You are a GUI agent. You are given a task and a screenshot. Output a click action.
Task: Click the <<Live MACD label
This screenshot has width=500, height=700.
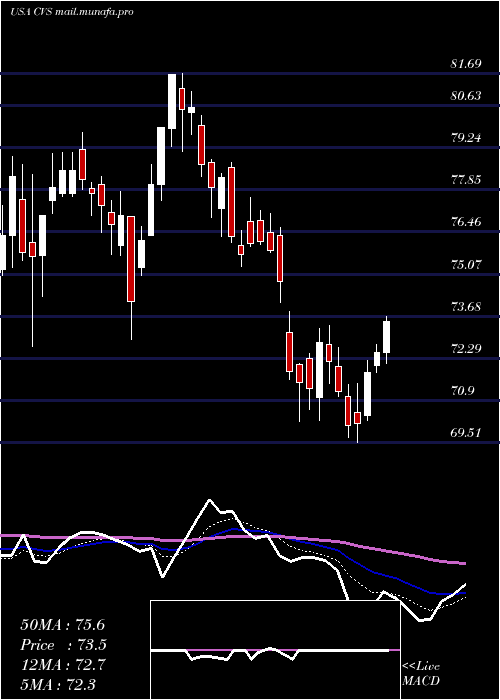point(421,674)
